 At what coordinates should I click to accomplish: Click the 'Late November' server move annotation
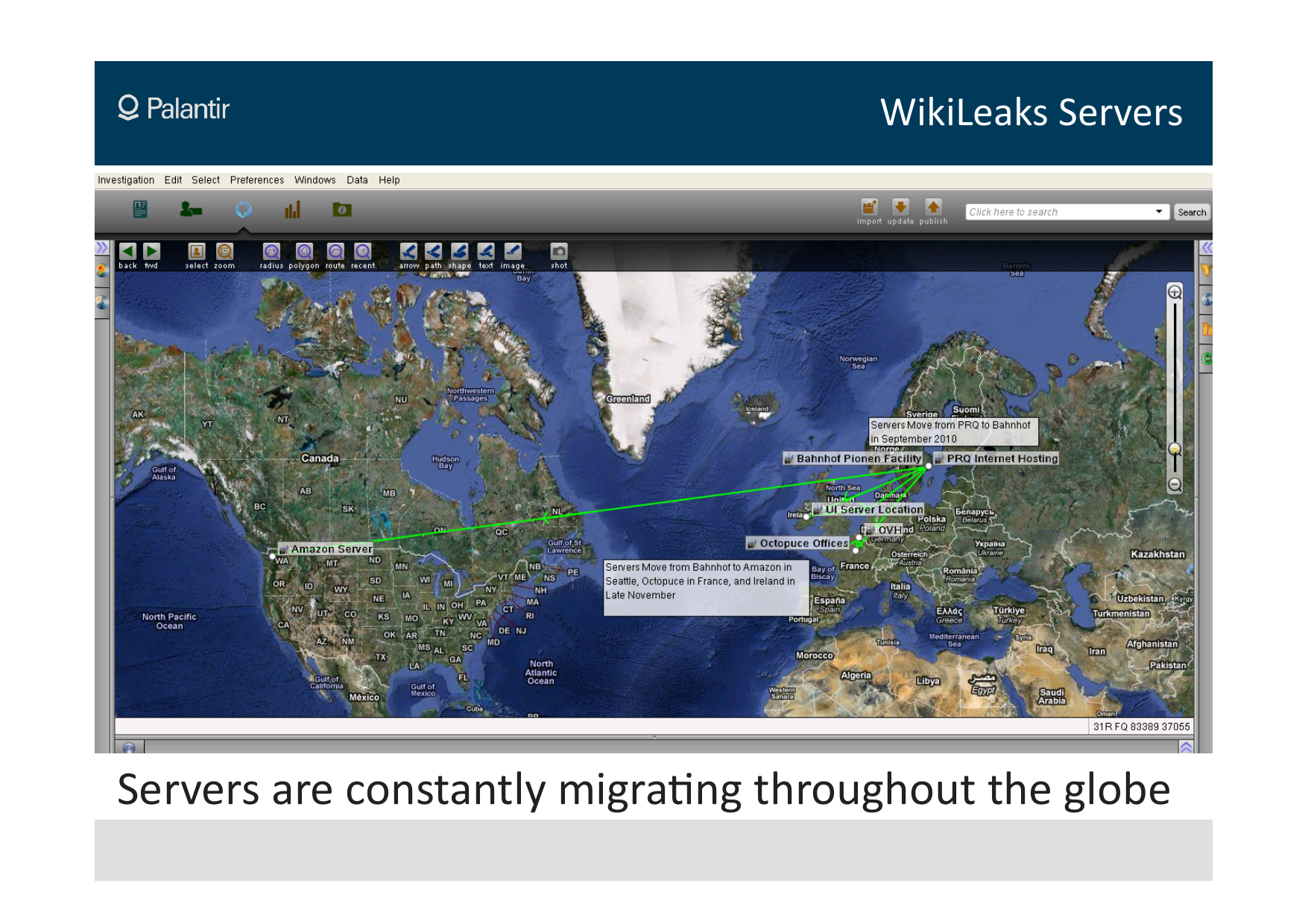(706, 588)
